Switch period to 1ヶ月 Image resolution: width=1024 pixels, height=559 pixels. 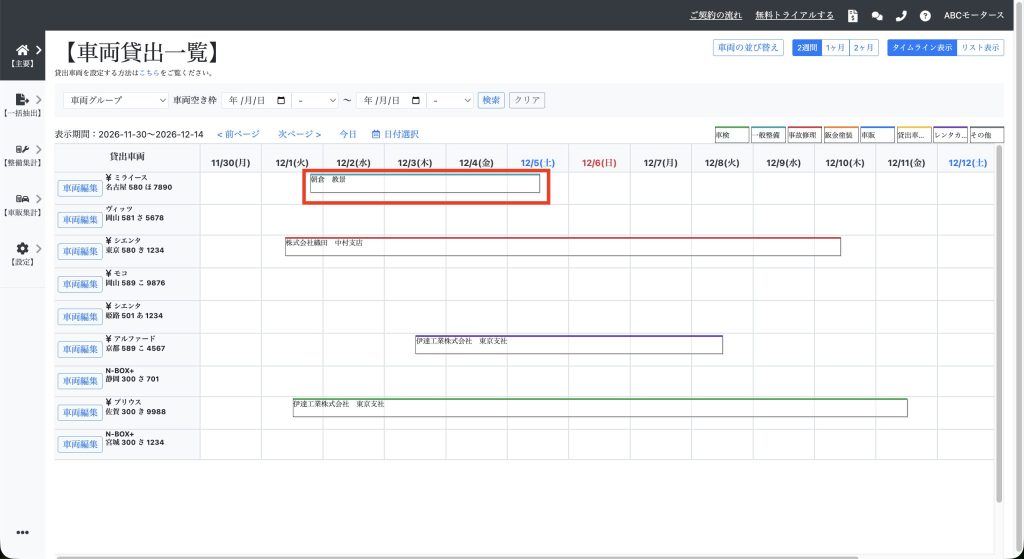[835, 48]
